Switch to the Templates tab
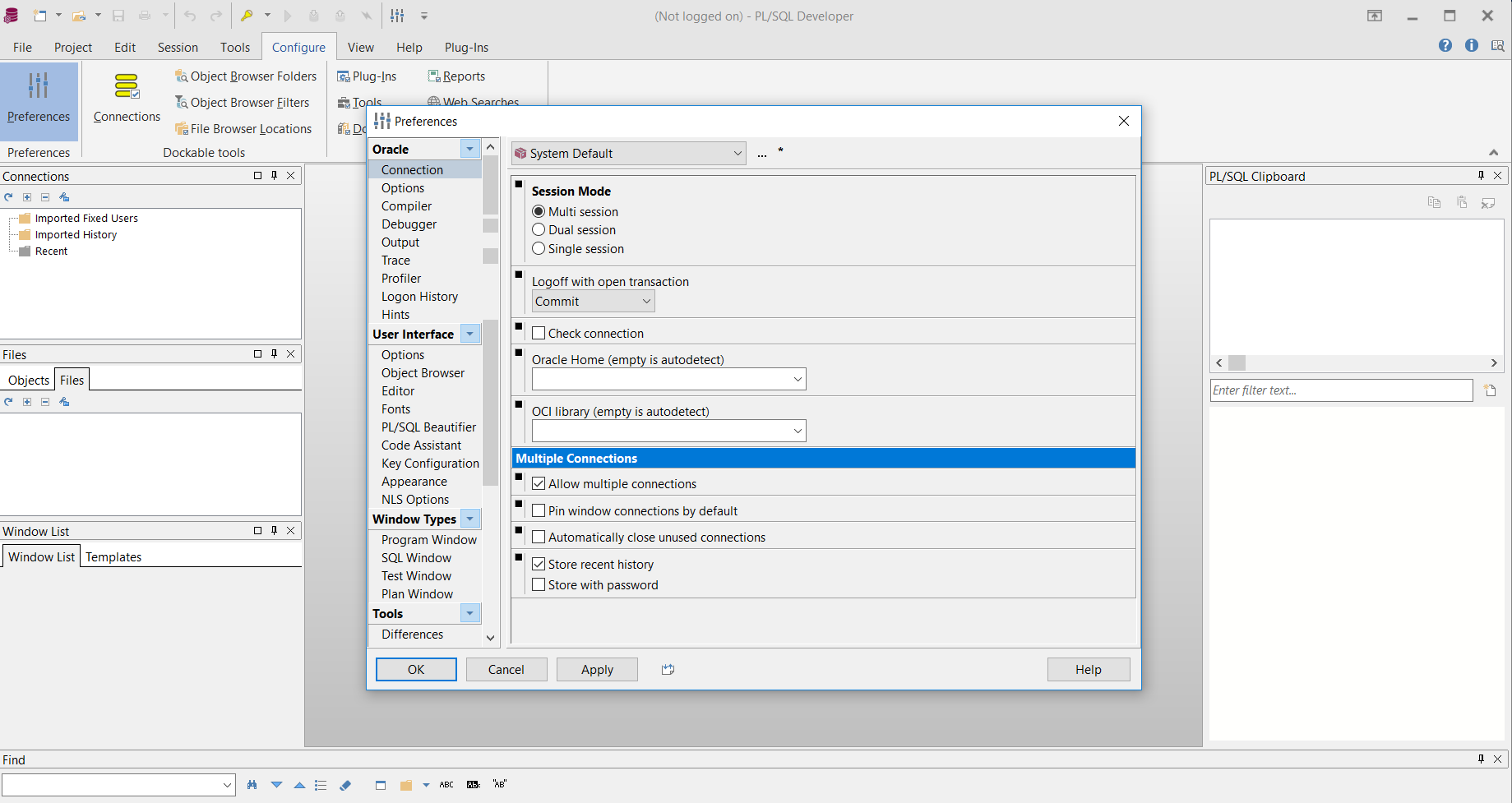This screenshot has width=1512, height=803. coord(113,557)
